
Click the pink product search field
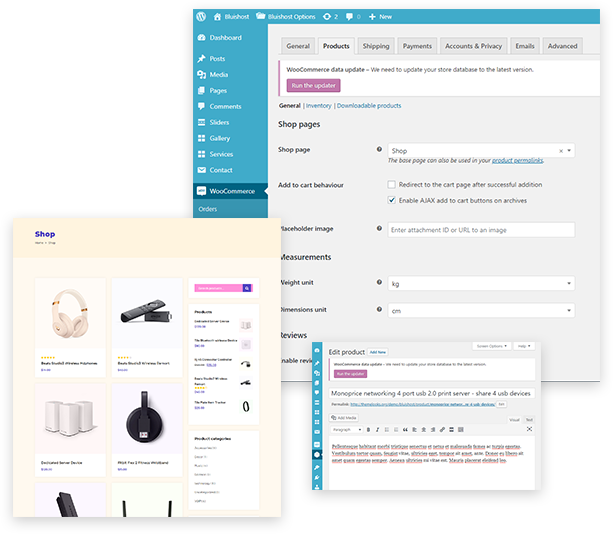[219, 288]
